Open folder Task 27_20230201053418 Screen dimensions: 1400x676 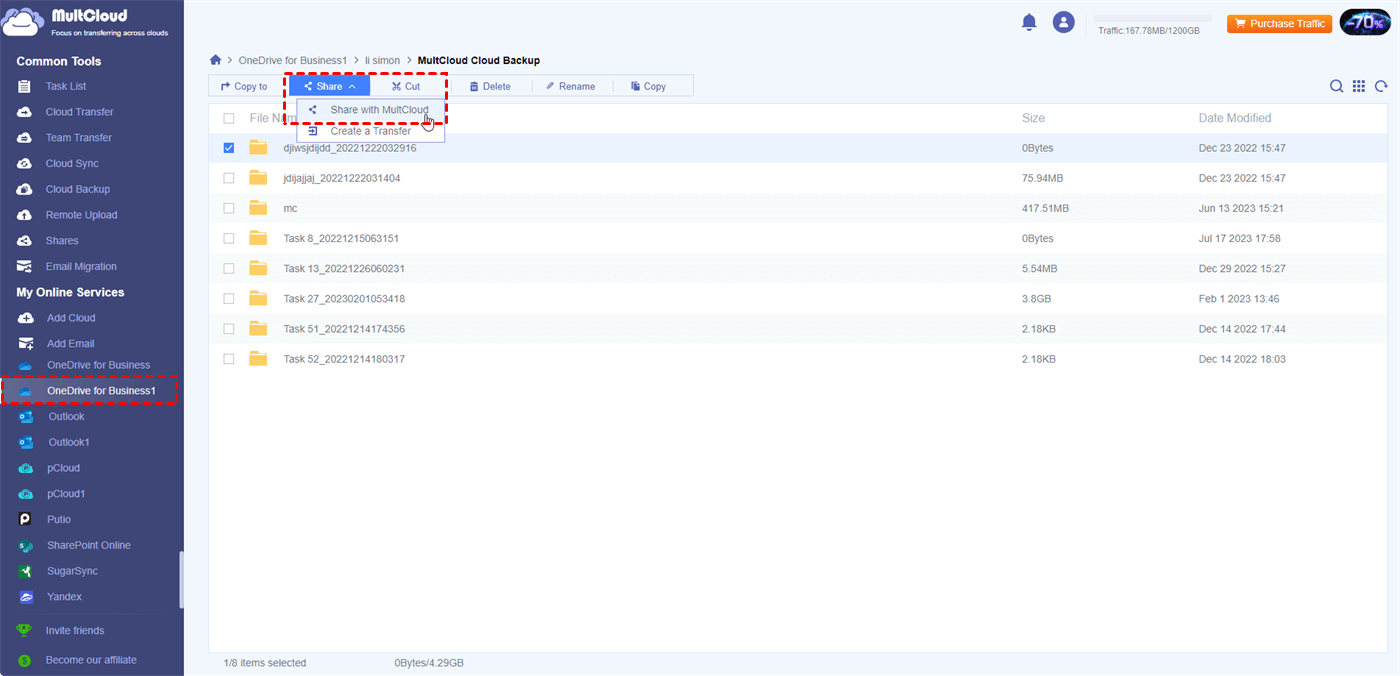344,298
